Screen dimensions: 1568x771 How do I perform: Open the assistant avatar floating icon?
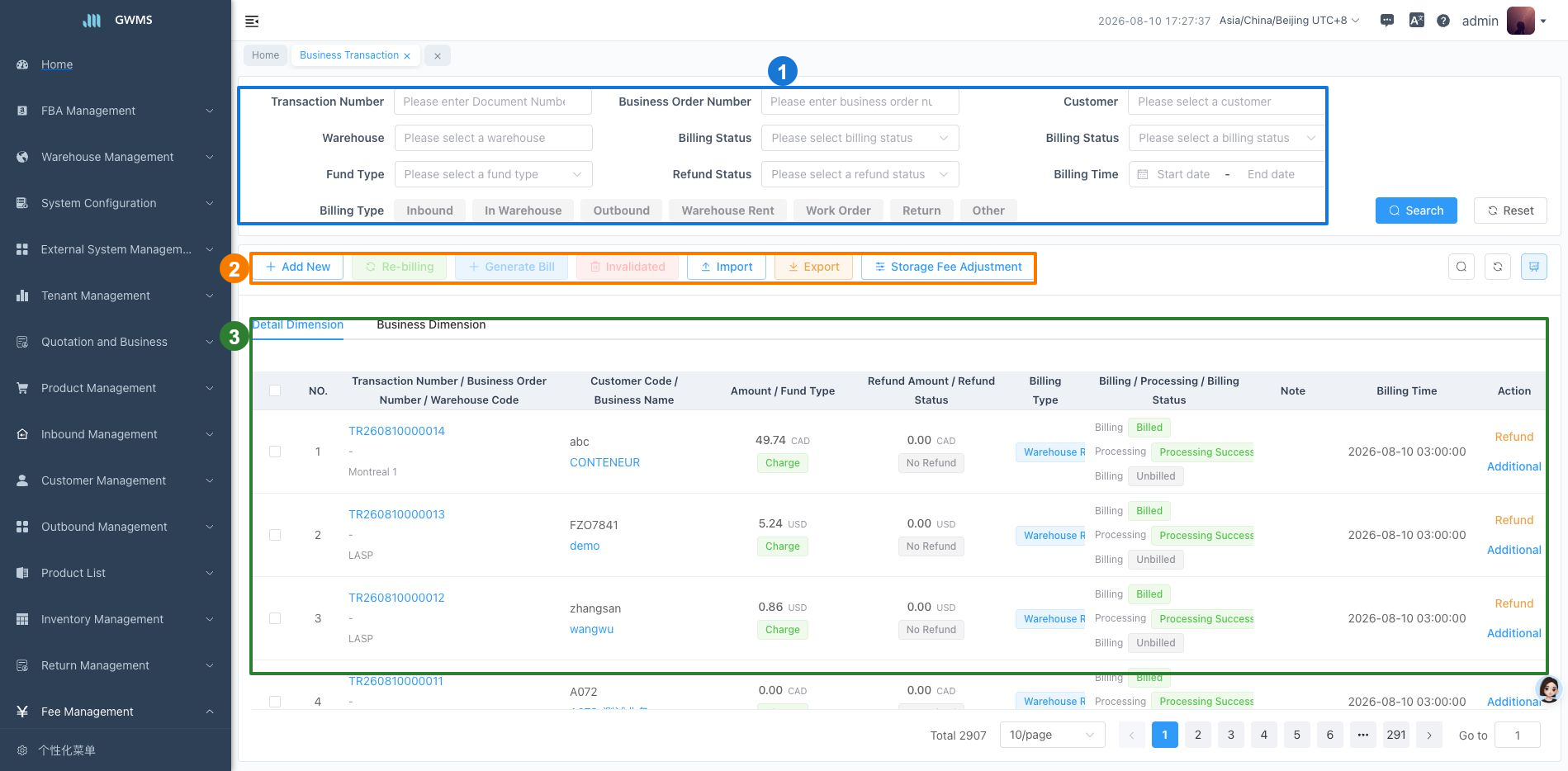[1549, 688]
